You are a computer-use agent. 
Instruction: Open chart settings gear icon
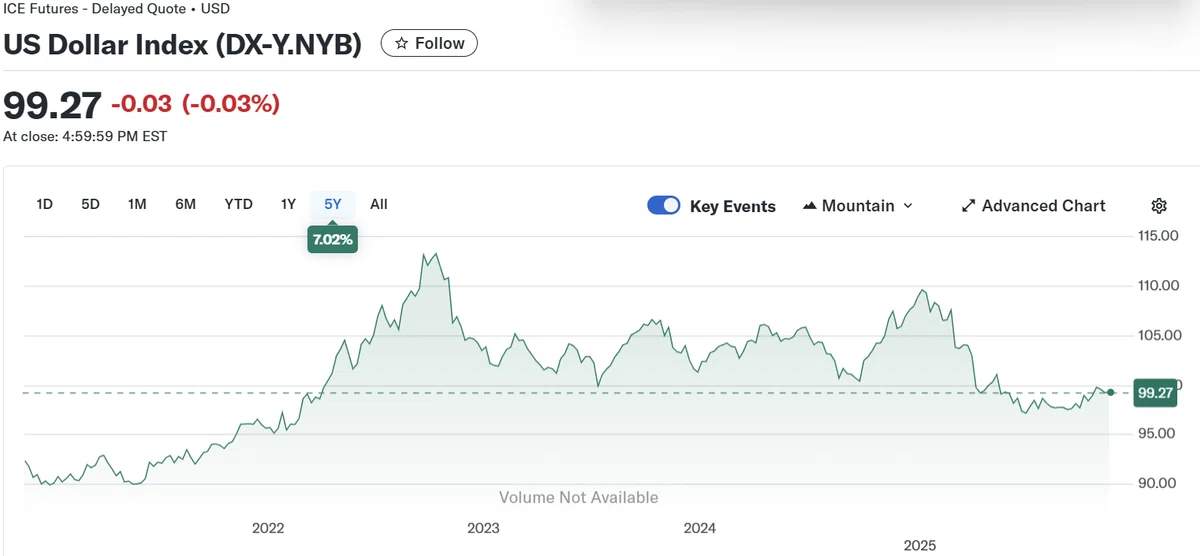point(1159,206)
